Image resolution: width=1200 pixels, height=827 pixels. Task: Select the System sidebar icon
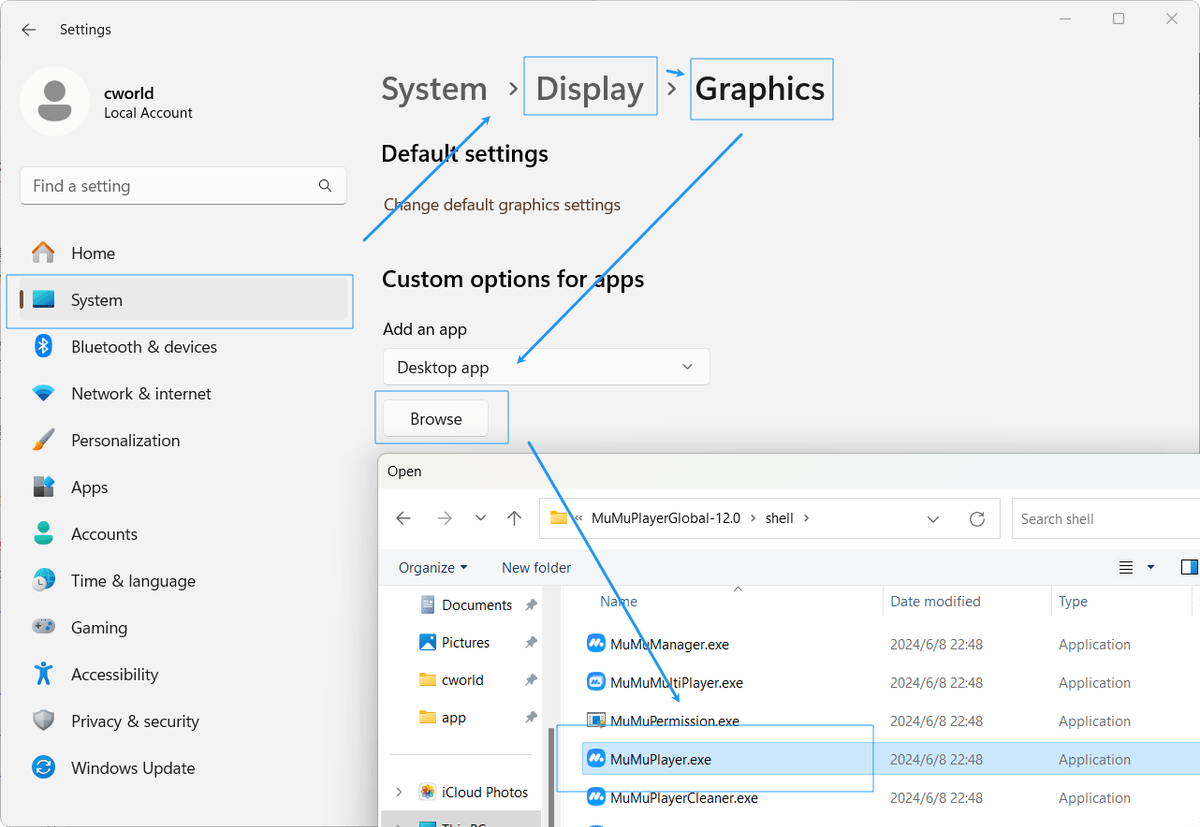coord(44,299)
